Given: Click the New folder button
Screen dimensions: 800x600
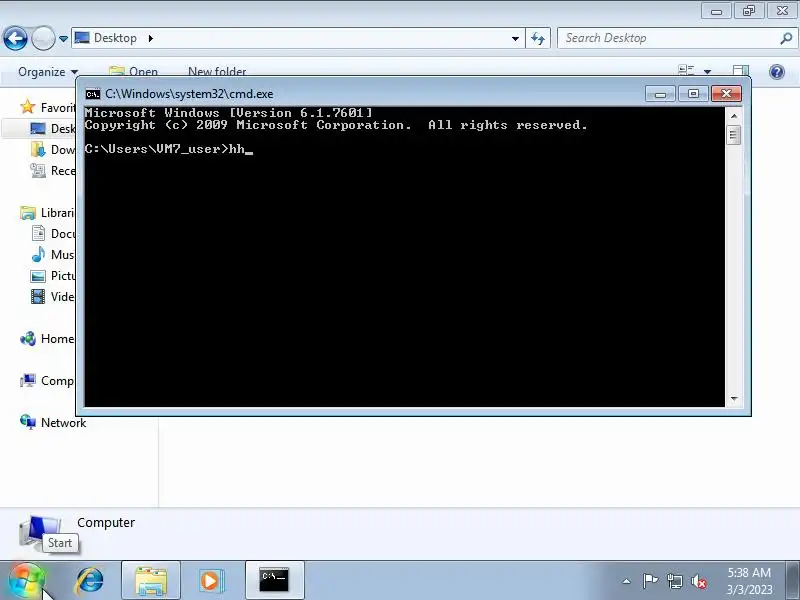Looking at the screenshot, I should pyautogui.click(x=217, y=71).
